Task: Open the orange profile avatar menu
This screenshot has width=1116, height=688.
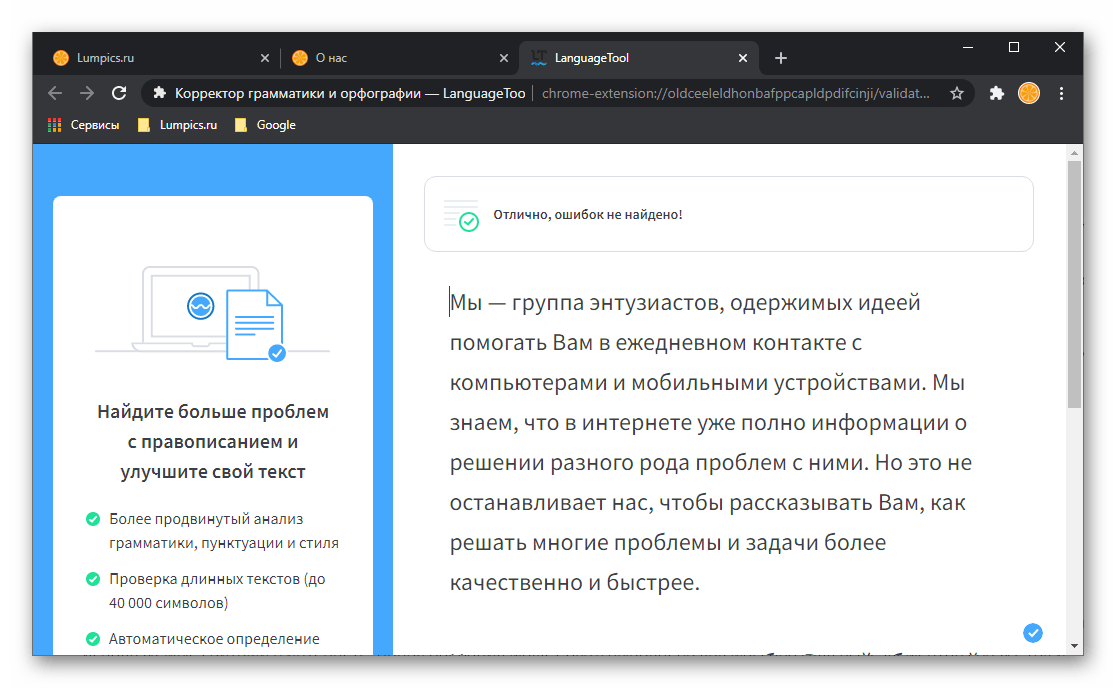Action: pyautogui.click(x=1028, y=93)
